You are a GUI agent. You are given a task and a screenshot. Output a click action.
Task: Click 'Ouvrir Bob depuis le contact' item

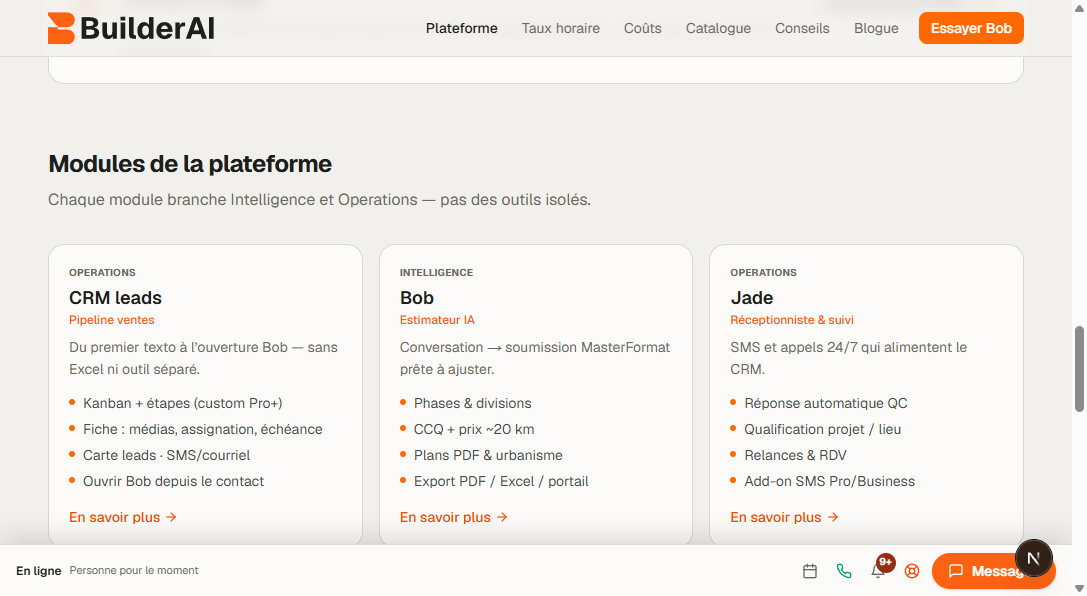[x=173, y=482]
